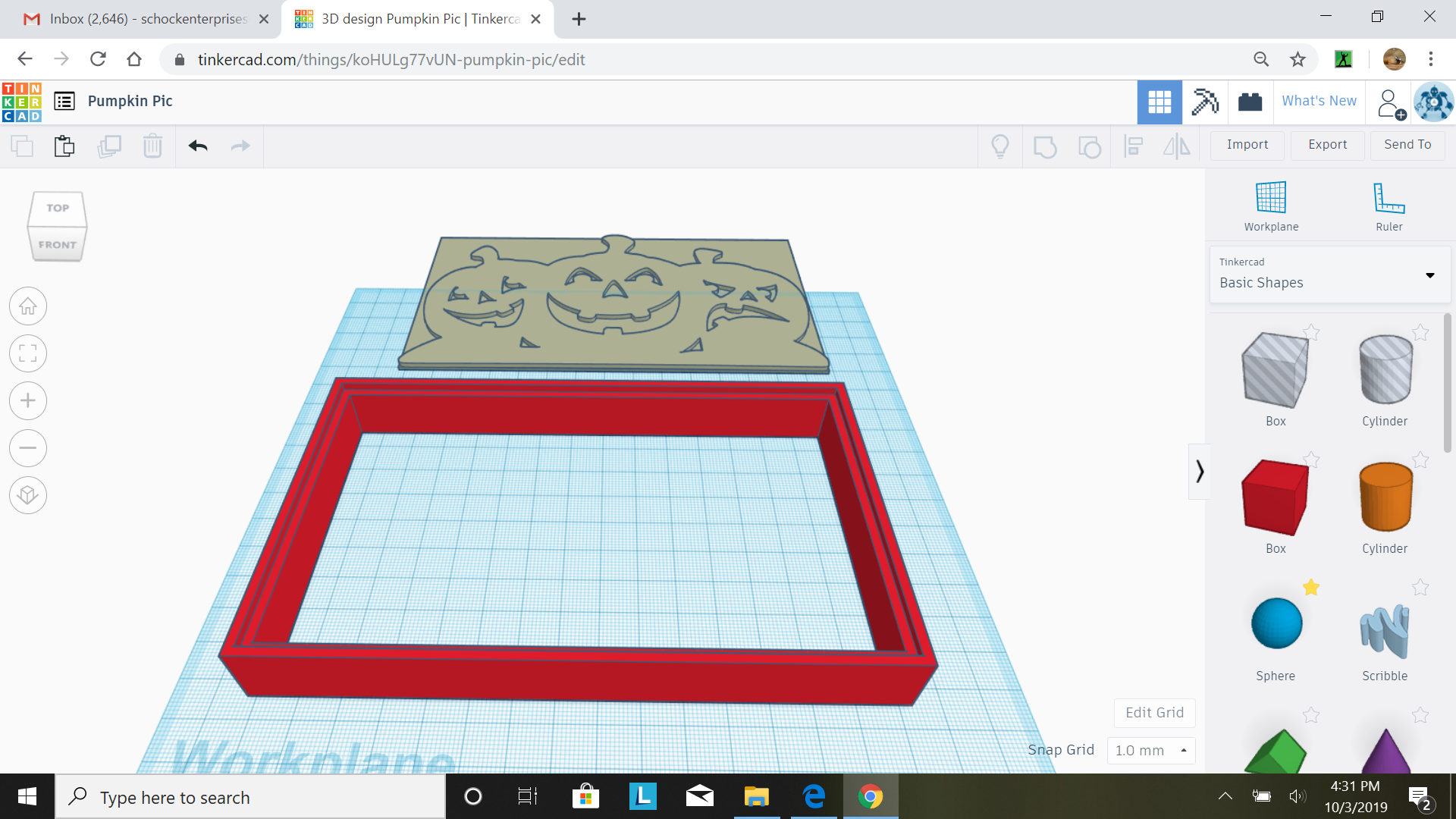Click the Export button

1326,144
